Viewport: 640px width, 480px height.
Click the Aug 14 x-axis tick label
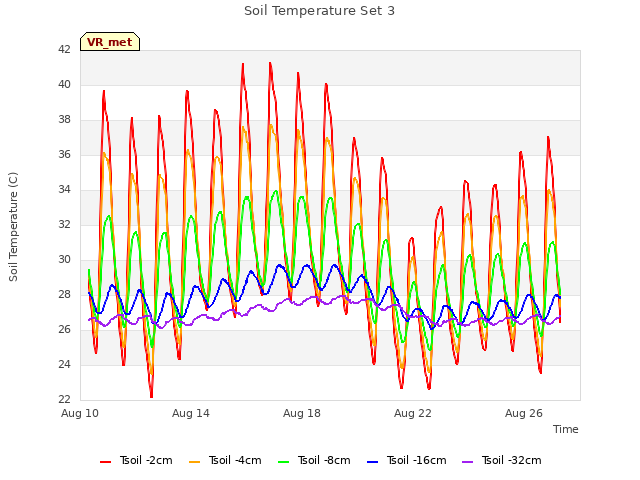point(191,413)
